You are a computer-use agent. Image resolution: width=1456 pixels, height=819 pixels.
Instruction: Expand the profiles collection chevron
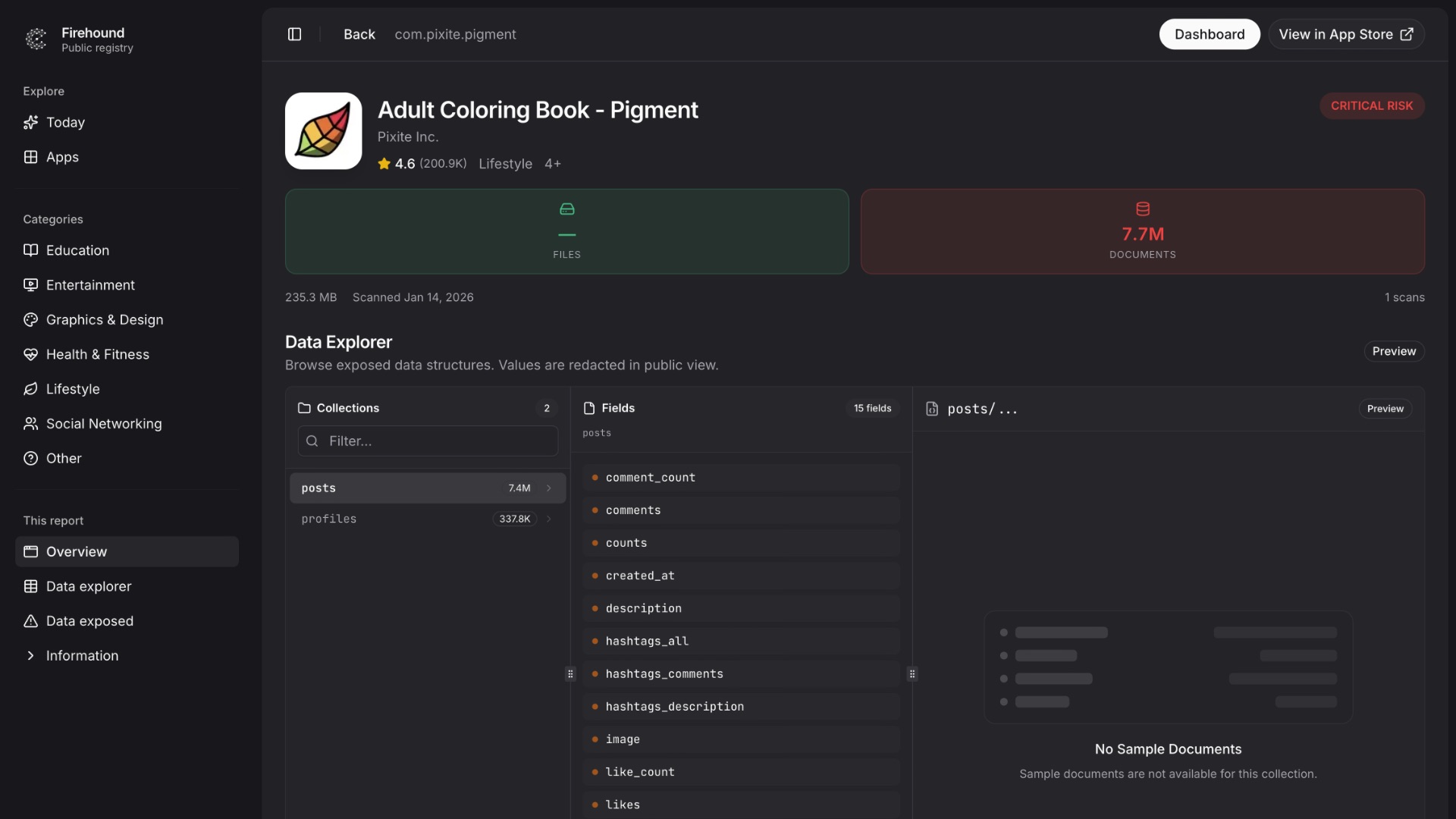point(549,519)
